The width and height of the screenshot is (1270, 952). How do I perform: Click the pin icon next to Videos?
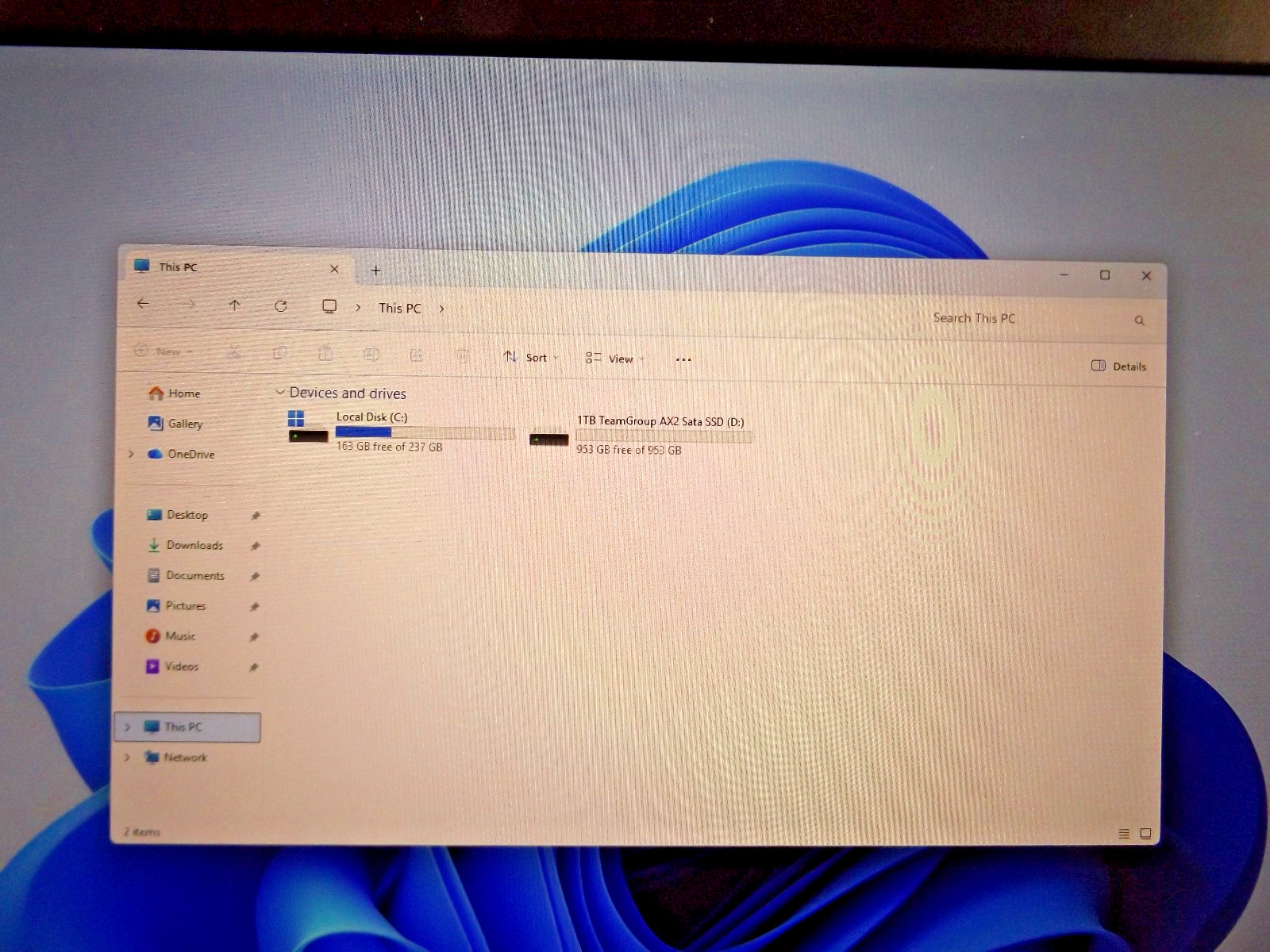point(253,667)
